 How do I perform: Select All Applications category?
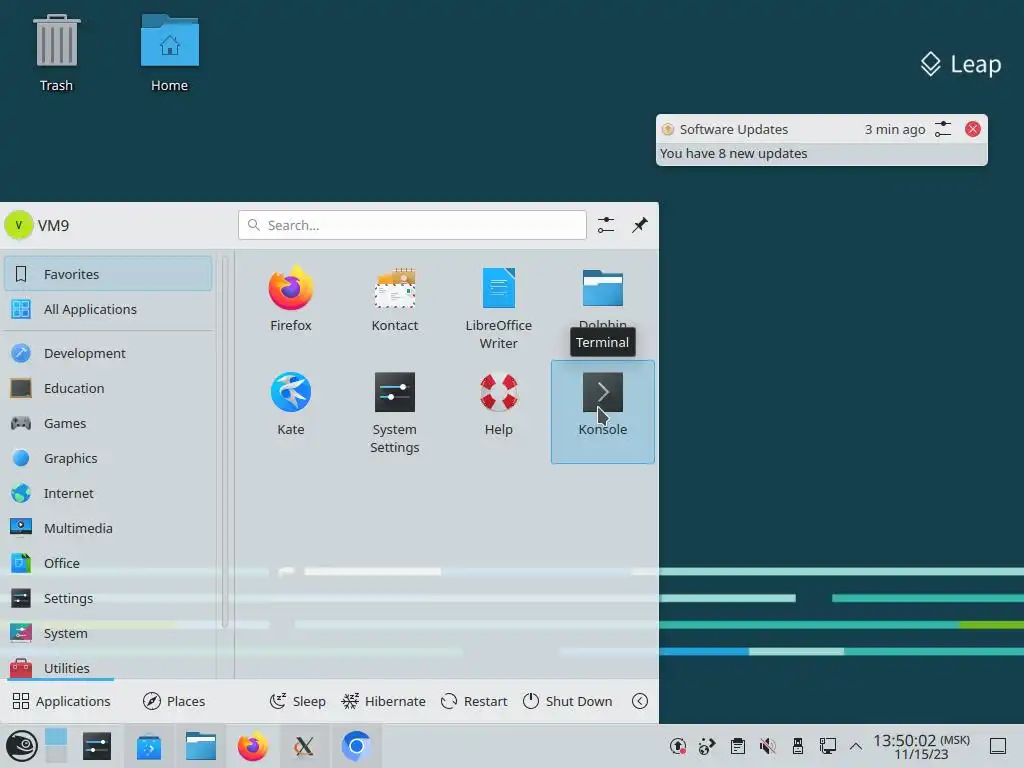108,309
